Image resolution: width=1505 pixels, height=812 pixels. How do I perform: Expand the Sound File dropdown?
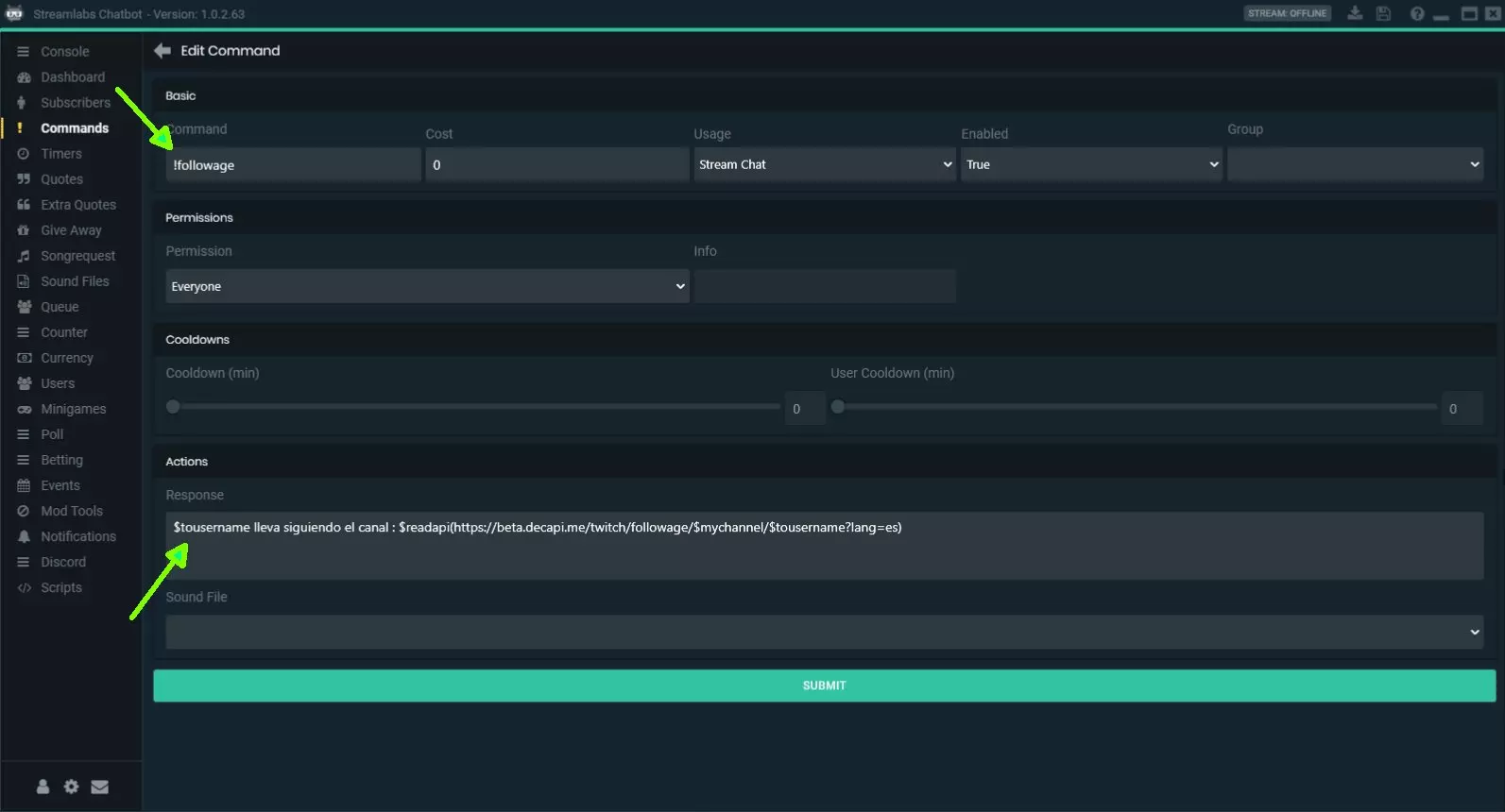pyautogui.click(x=824, y=632)
